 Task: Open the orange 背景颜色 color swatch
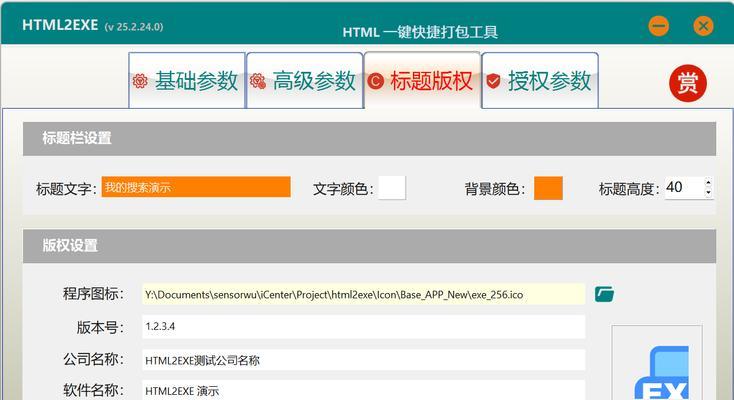548,188
